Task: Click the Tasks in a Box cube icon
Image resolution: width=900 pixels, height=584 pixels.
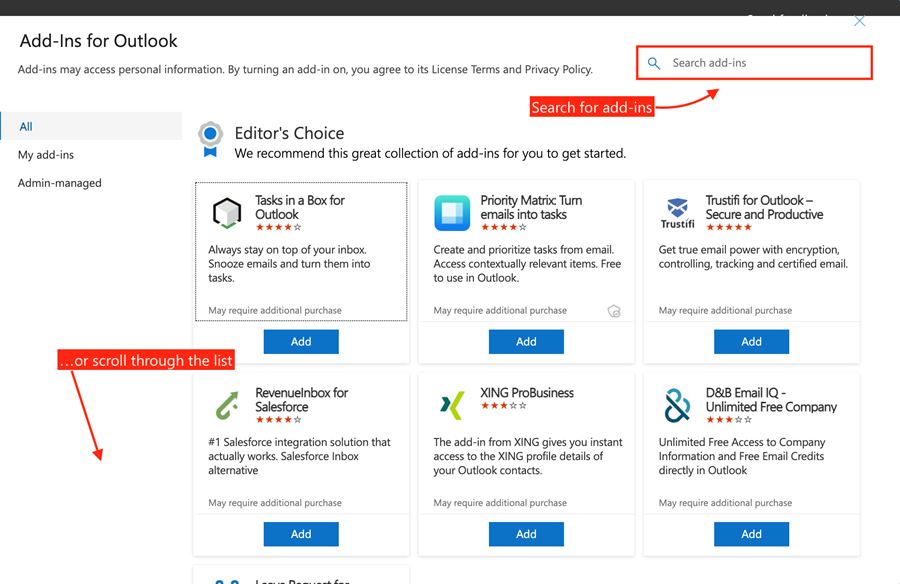Action: [227, 213]
